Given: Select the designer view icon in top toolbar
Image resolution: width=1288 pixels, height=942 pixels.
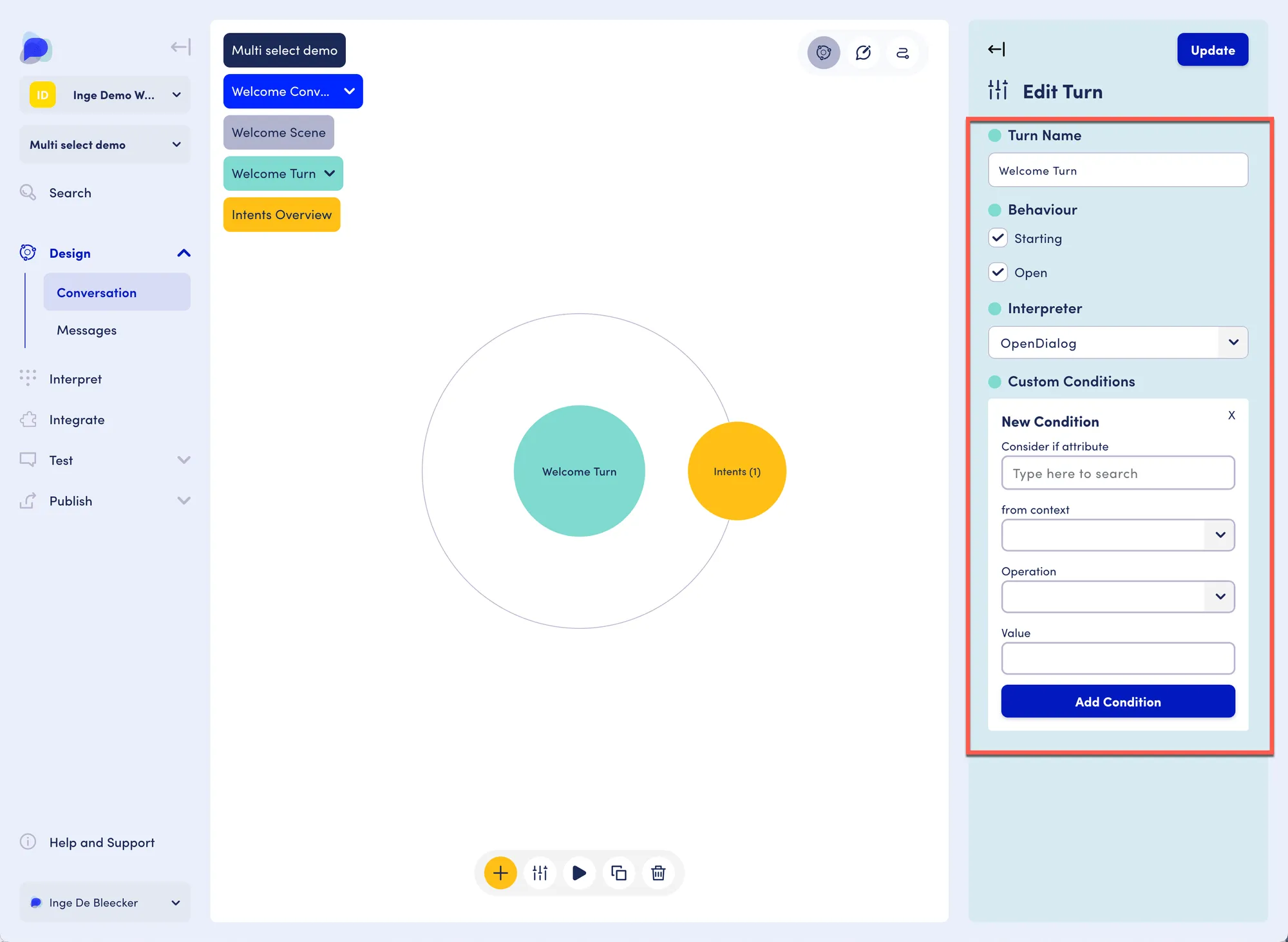Looking at the screenshot, I should [824, 52].
